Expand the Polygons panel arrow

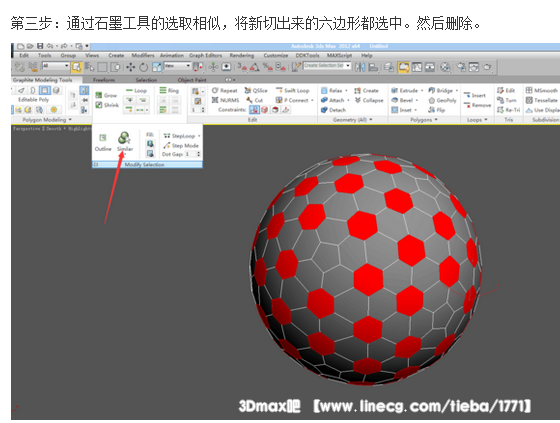tap(436, 120)
